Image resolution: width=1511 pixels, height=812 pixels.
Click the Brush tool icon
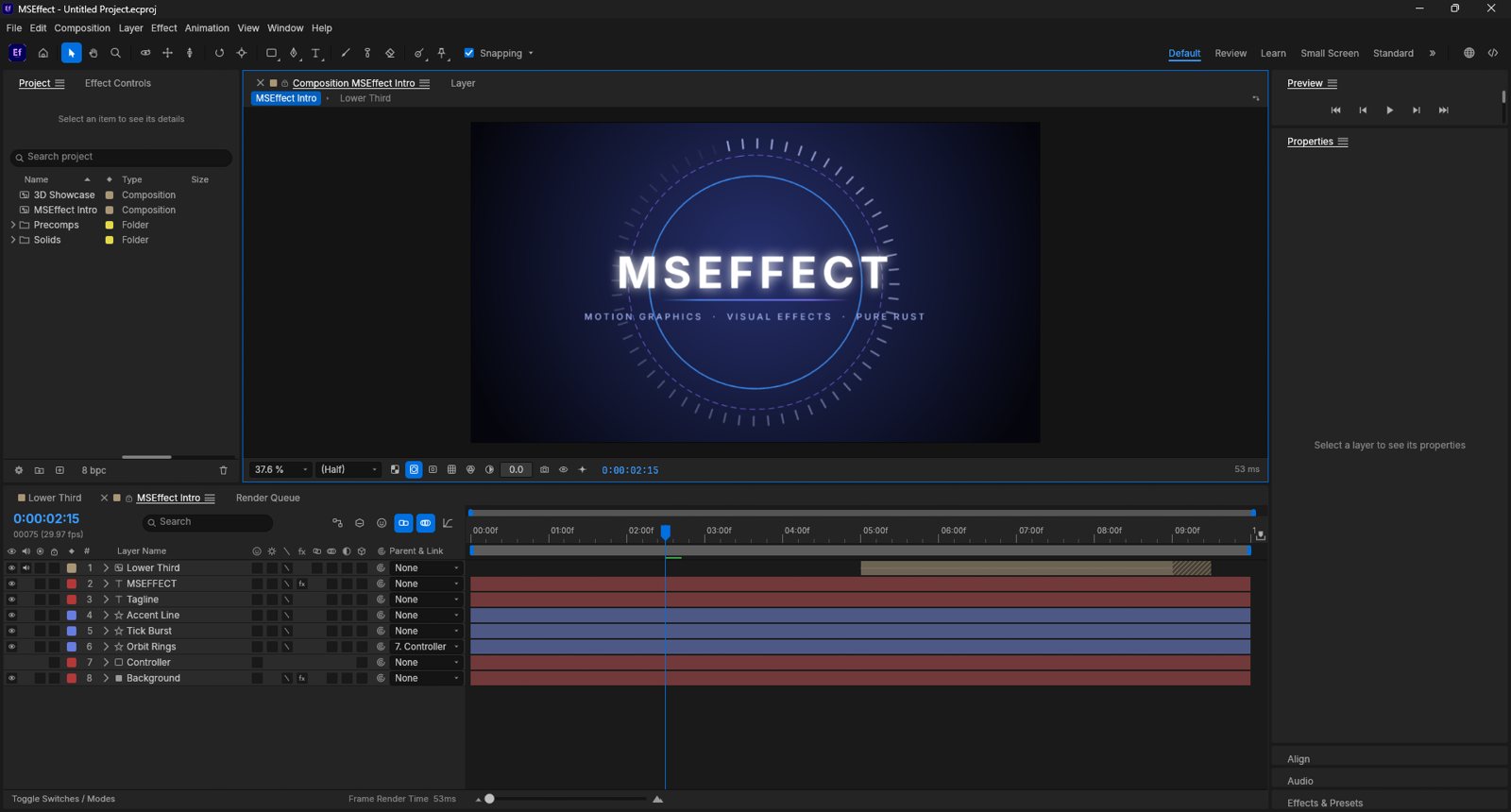click(x=346, y=53)
